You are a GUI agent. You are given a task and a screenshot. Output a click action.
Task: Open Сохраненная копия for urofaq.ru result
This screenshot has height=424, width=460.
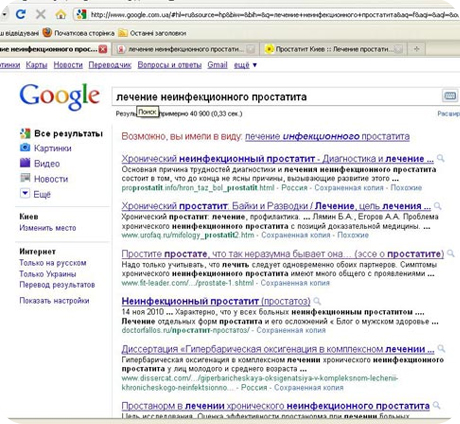(295, 235)
